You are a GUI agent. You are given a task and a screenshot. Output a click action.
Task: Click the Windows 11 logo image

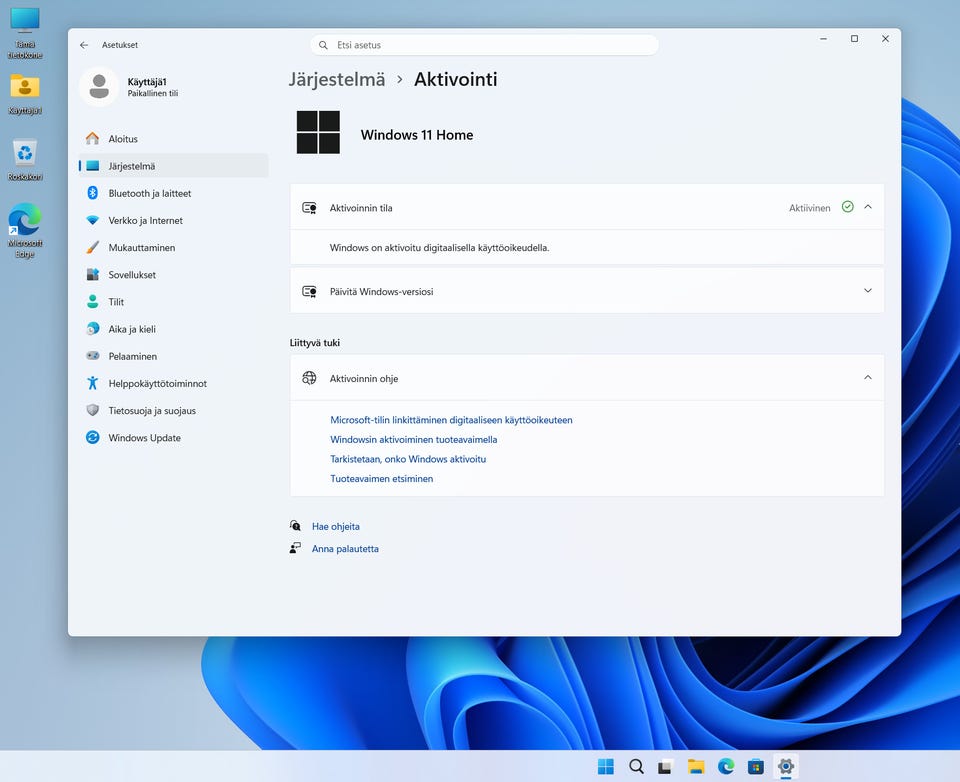click(x=318, y=132)
